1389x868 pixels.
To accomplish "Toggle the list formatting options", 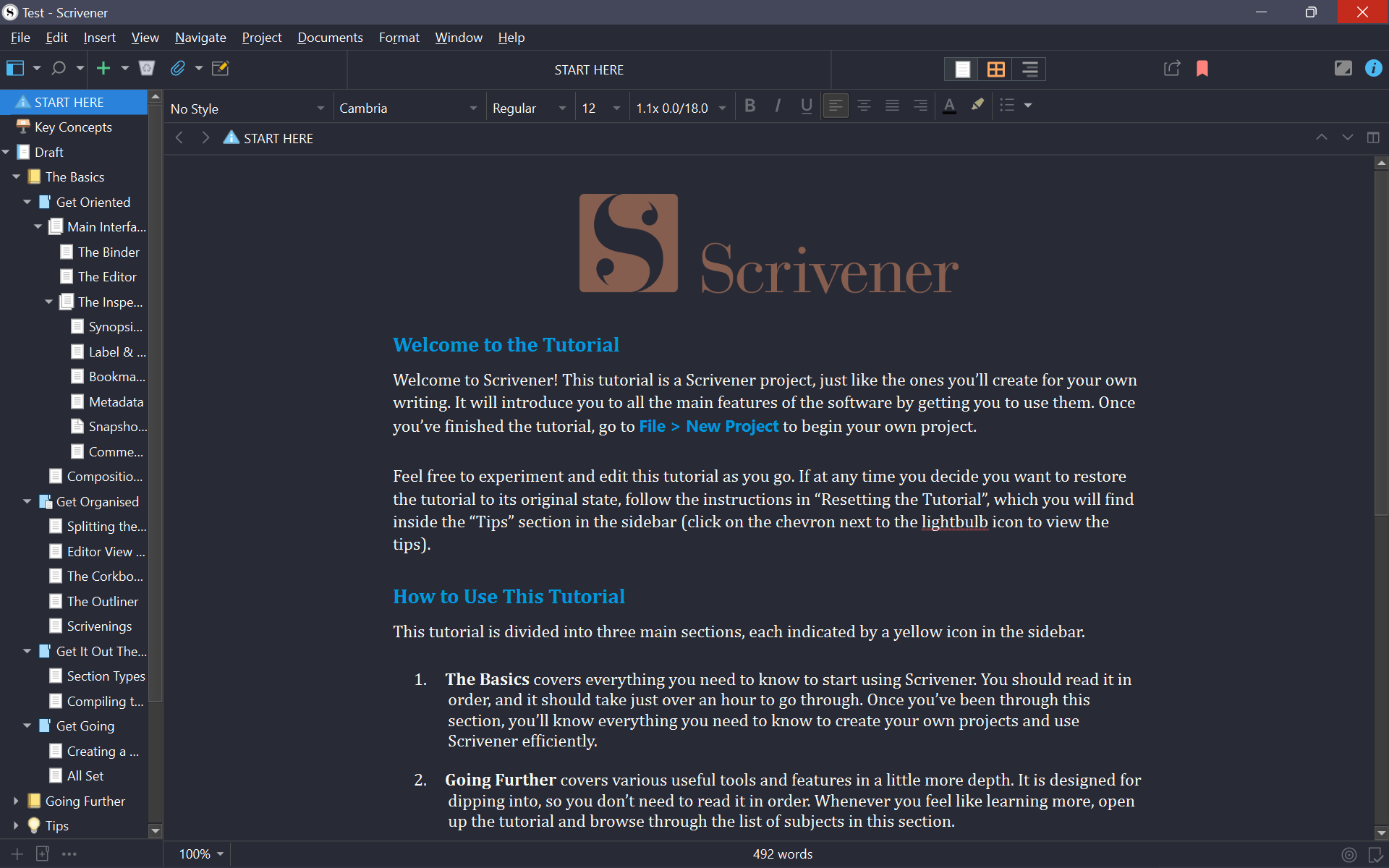I will pos(1028,105).
